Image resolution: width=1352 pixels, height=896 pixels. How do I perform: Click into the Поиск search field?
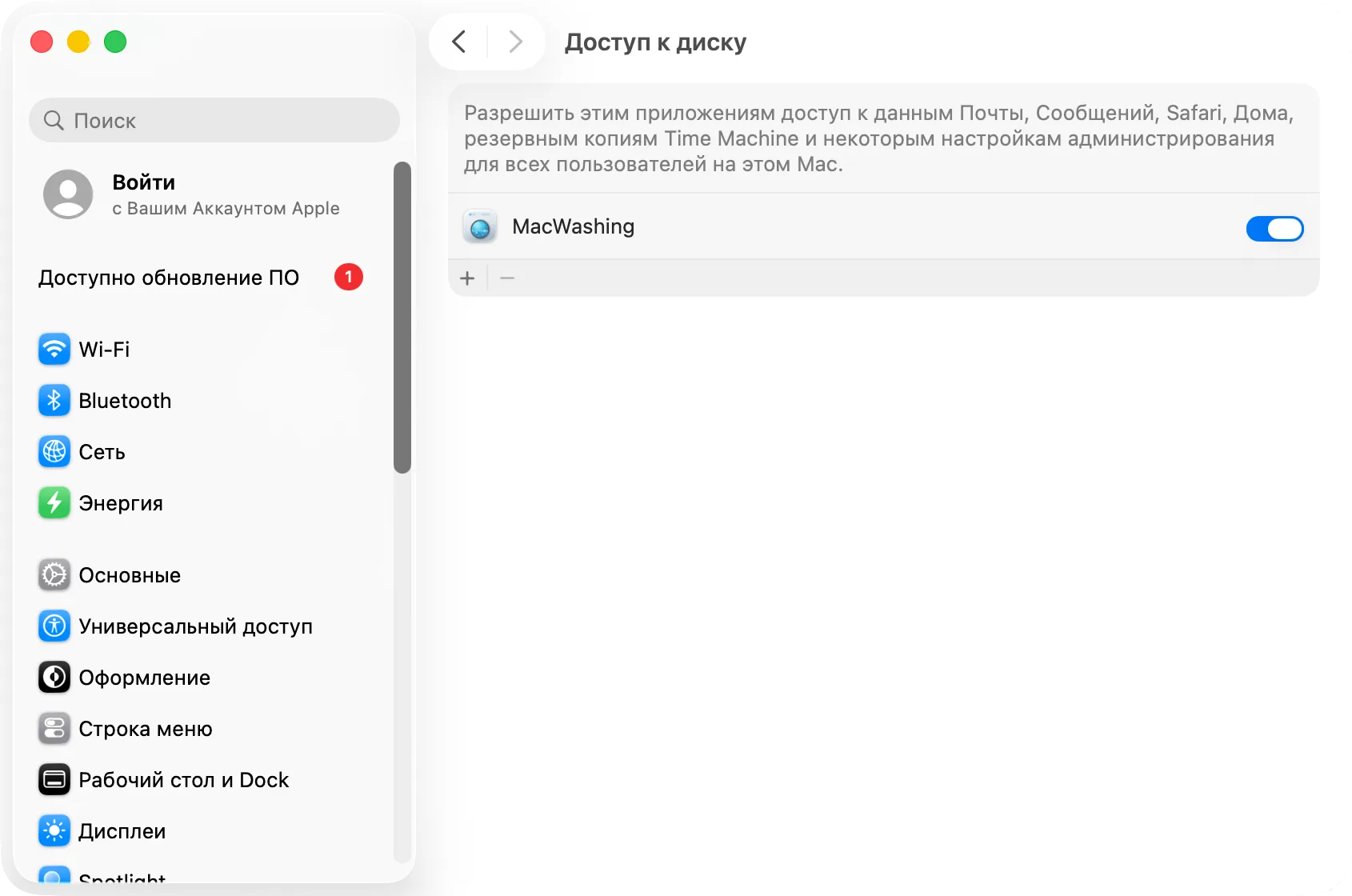coord(214,121)
